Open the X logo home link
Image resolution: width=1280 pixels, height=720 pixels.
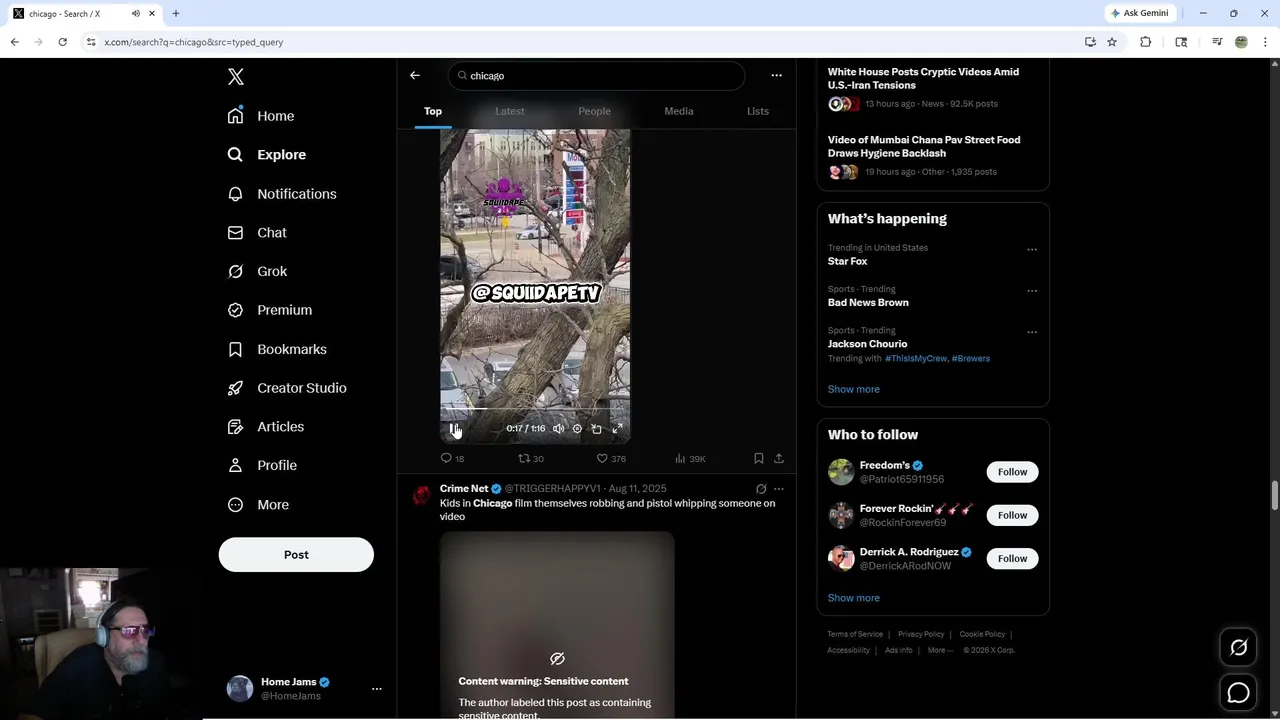pyautogui.click(x=236, y=77)
